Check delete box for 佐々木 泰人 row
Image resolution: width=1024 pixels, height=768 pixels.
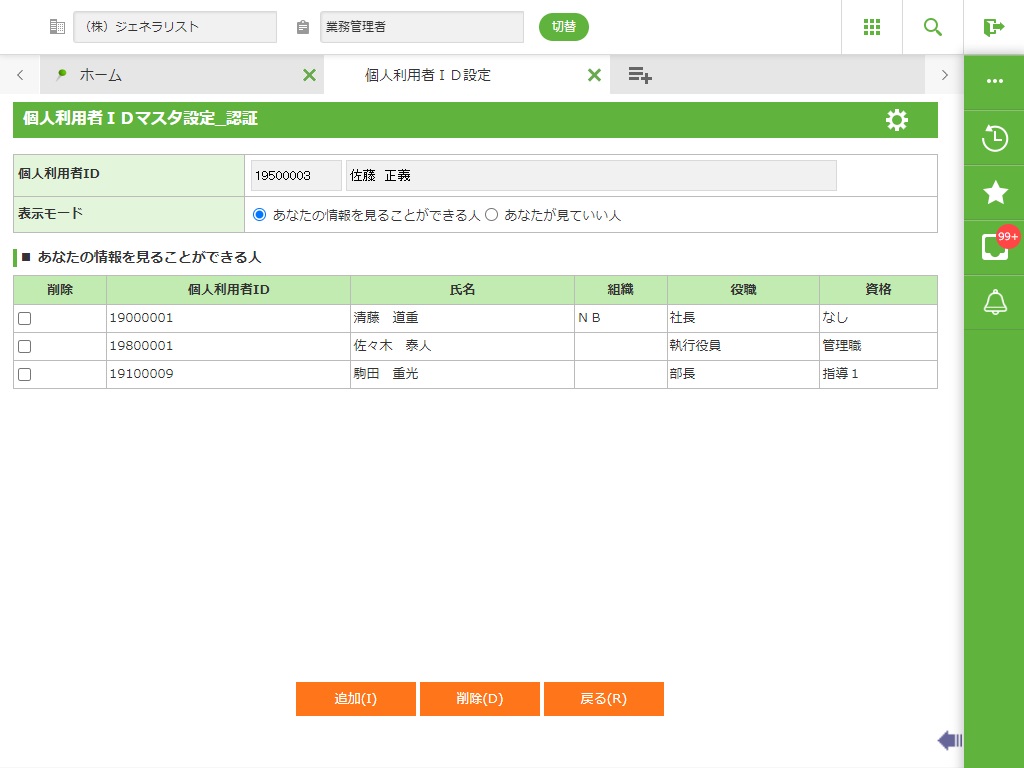click(x=25, y=346)
